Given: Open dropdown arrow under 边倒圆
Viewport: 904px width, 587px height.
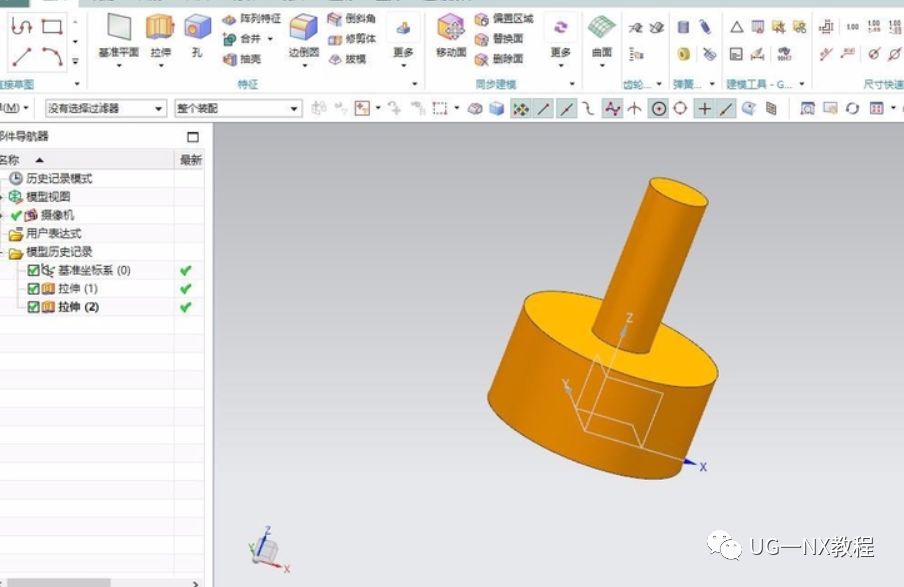Looking at the screenshot, I should click(304, 66).
